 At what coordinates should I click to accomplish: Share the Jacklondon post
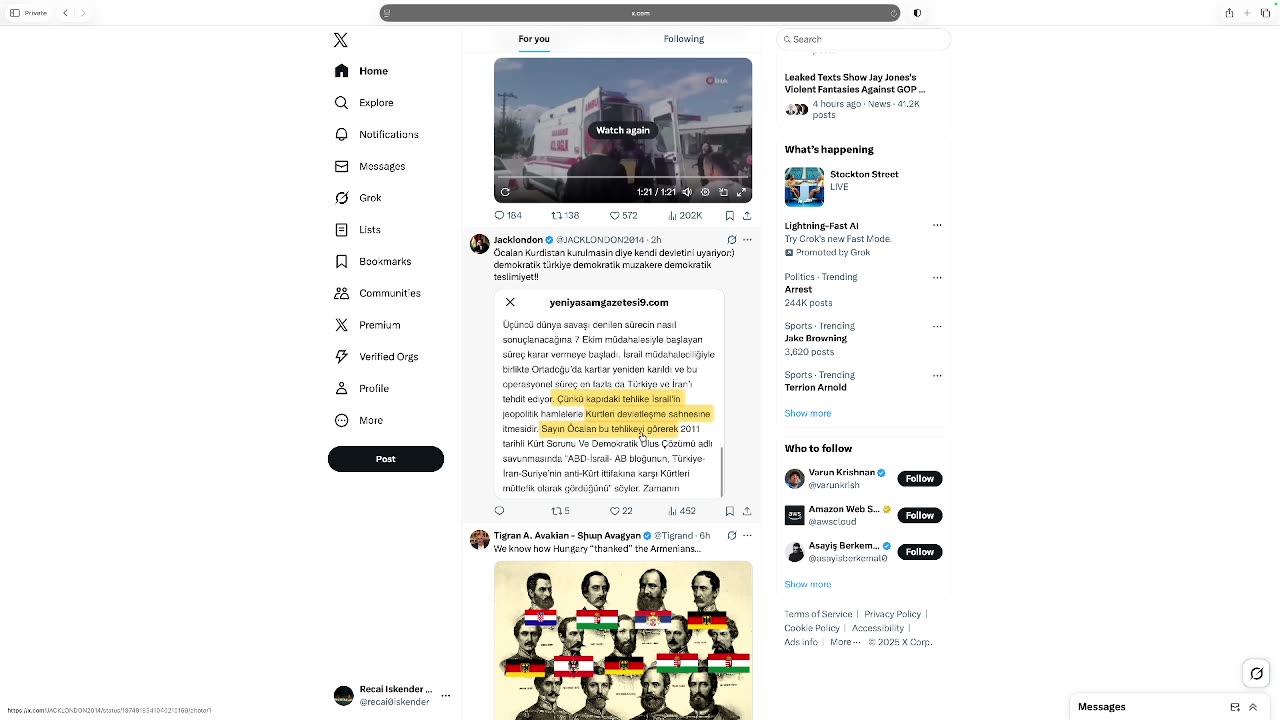(746, 511)
